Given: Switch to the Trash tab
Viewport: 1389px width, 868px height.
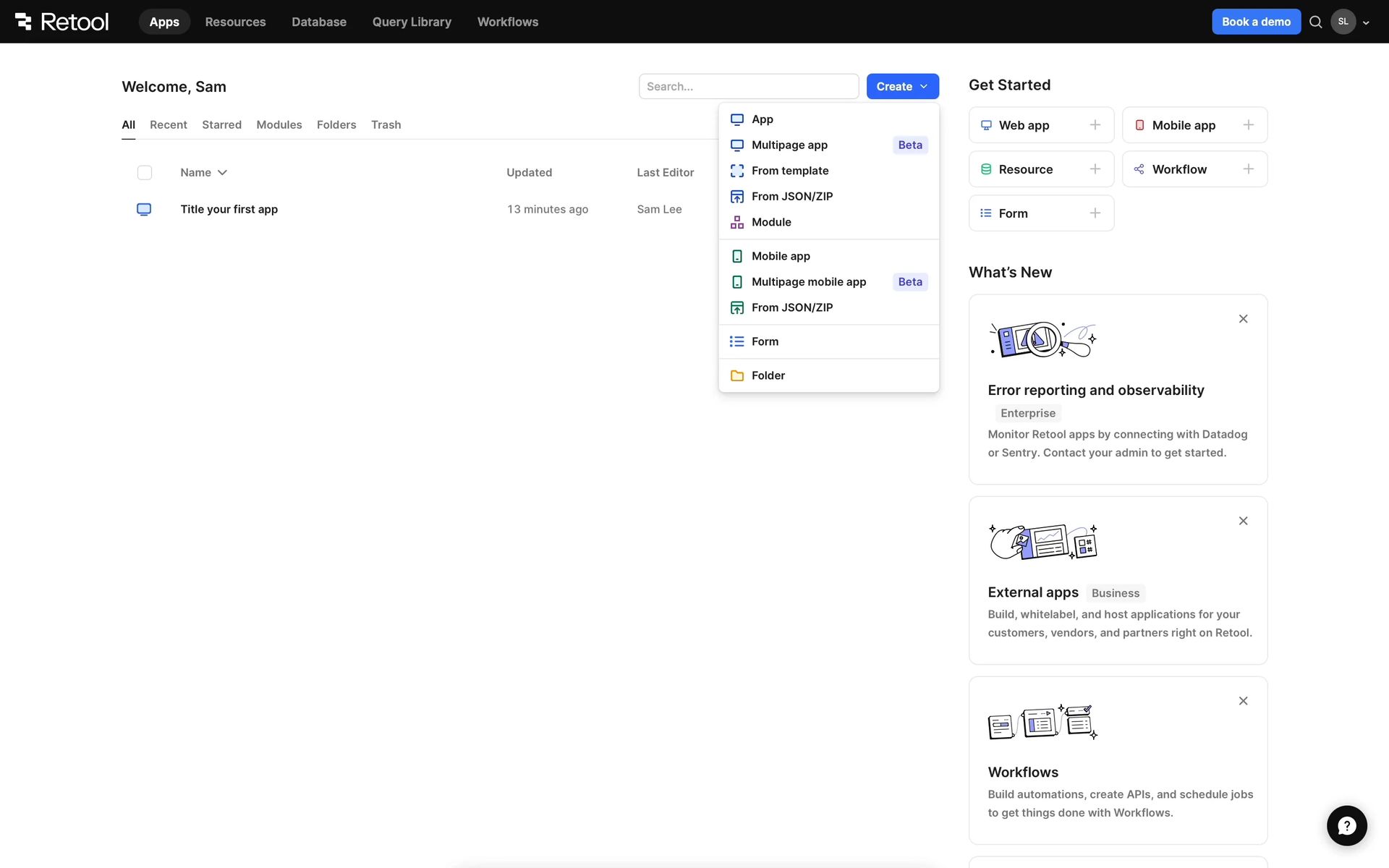Looking at the screenshot, I should tap(386, 124).
